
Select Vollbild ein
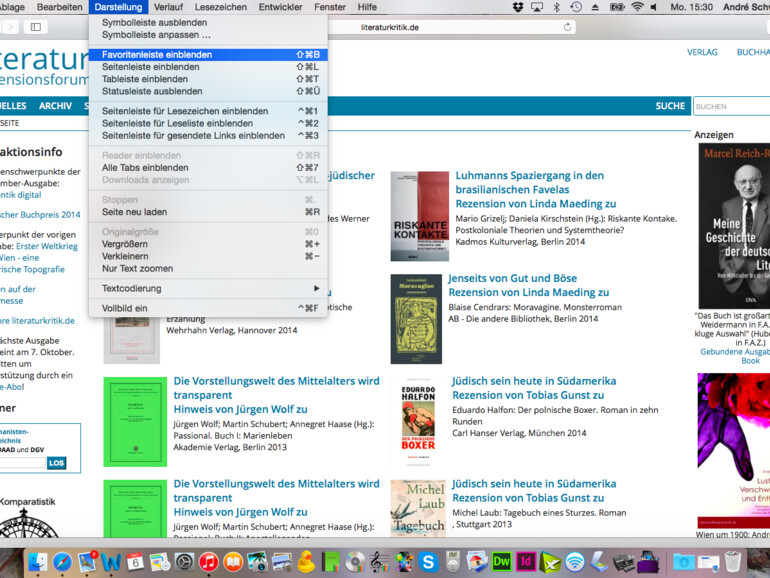pyautogui.click(x=208, y=308)
